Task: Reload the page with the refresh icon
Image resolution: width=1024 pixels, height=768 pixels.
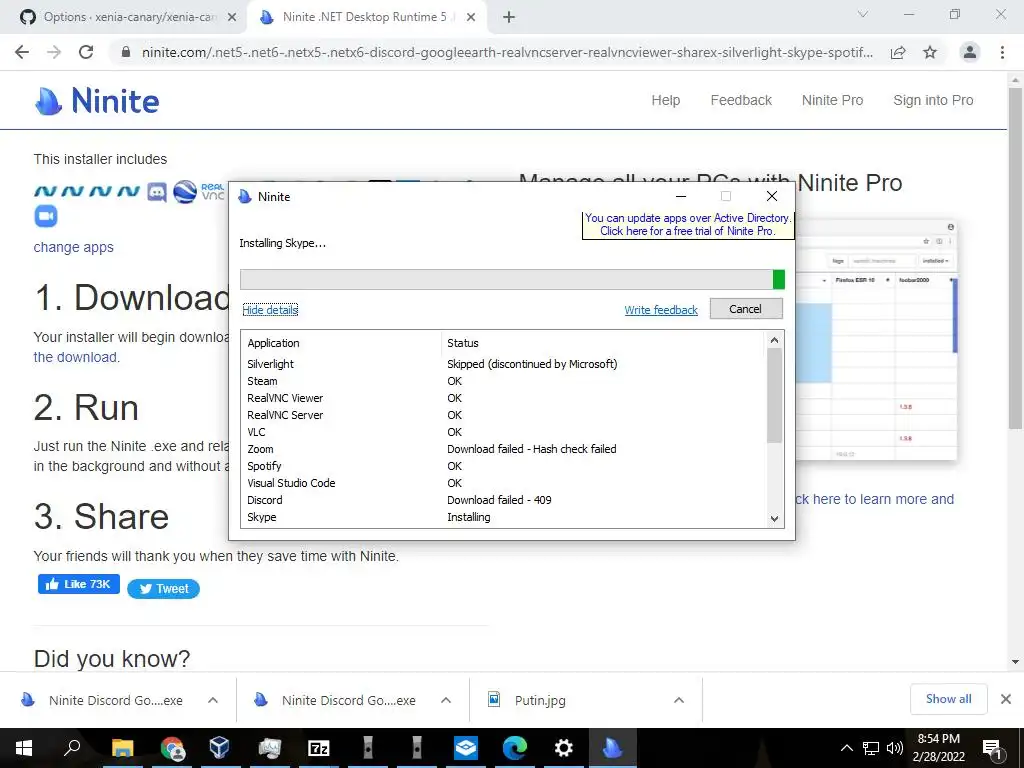Action: click(86, 52)
